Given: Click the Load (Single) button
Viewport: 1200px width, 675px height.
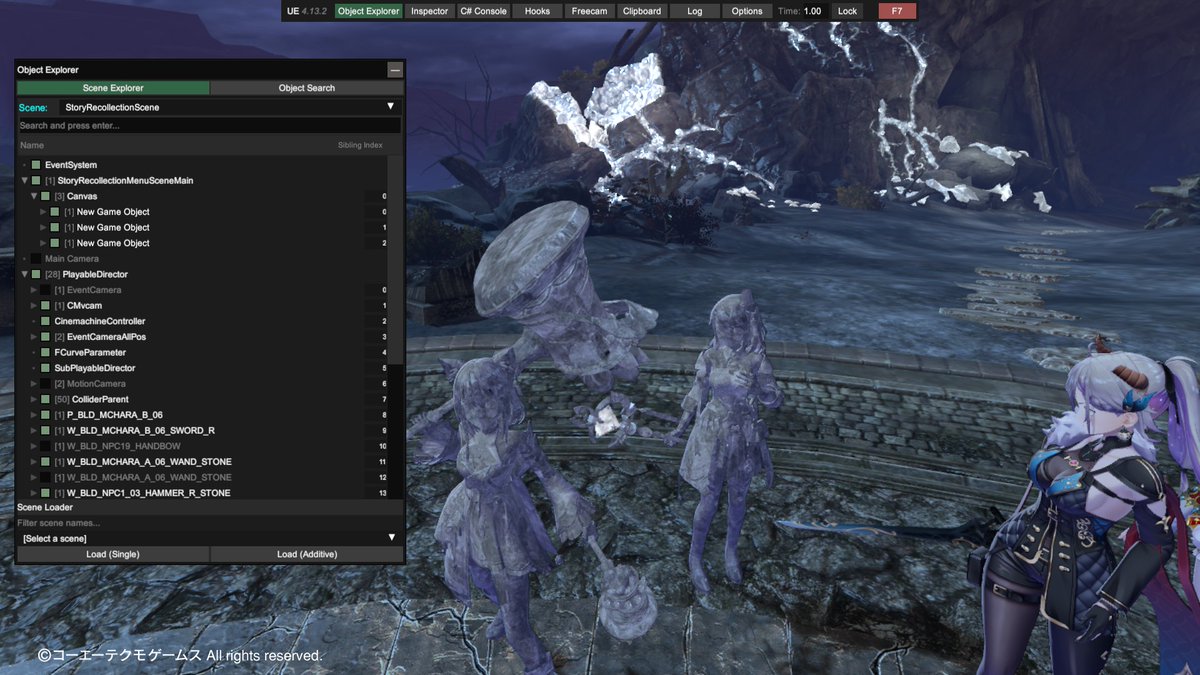Looking at the screenshot, I should coord(113,554).
